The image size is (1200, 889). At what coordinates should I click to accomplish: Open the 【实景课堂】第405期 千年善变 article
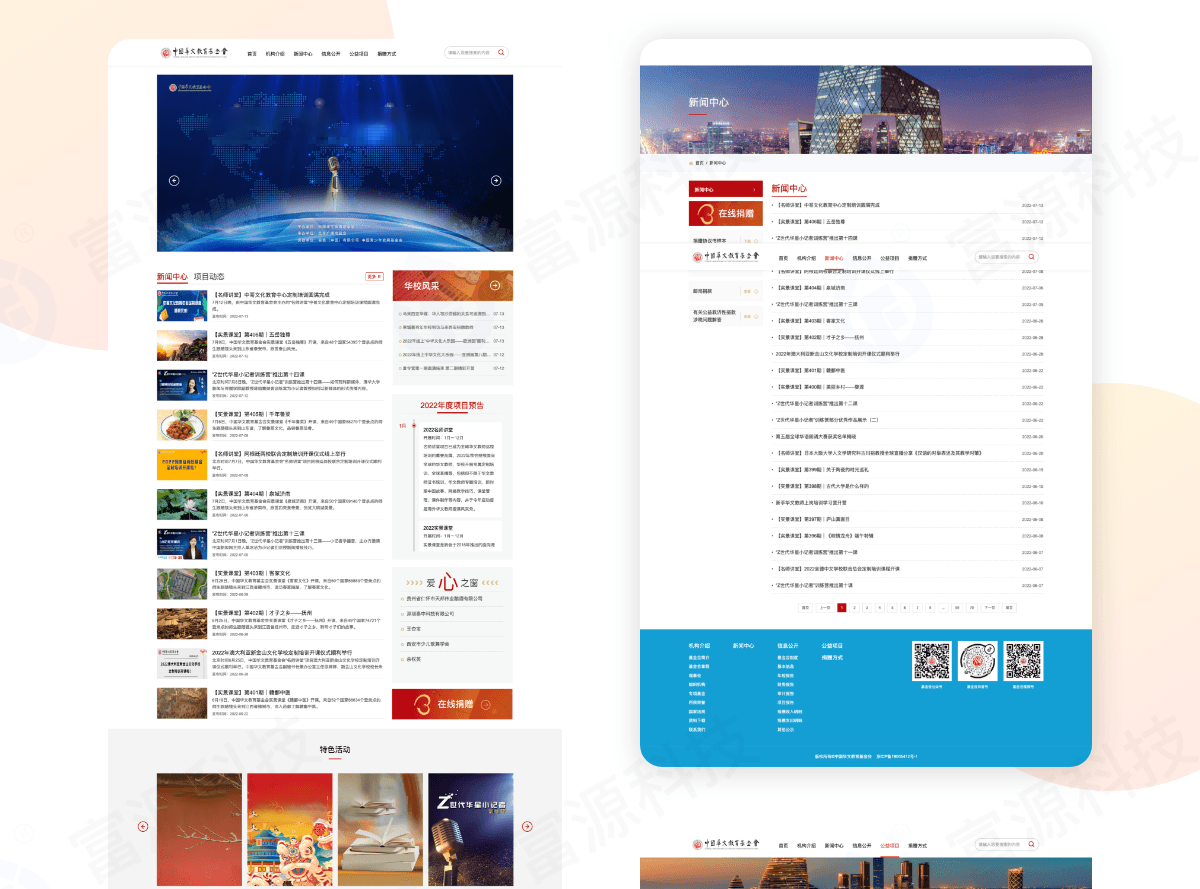[x=250, y=414]
